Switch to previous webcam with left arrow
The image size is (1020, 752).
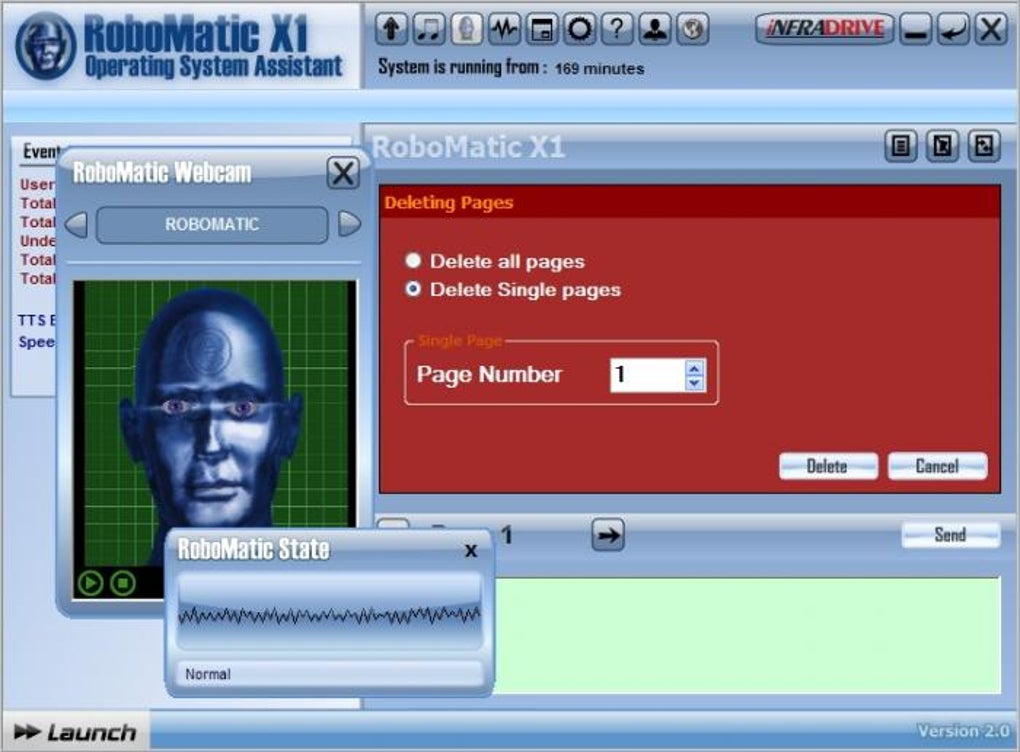77,224
